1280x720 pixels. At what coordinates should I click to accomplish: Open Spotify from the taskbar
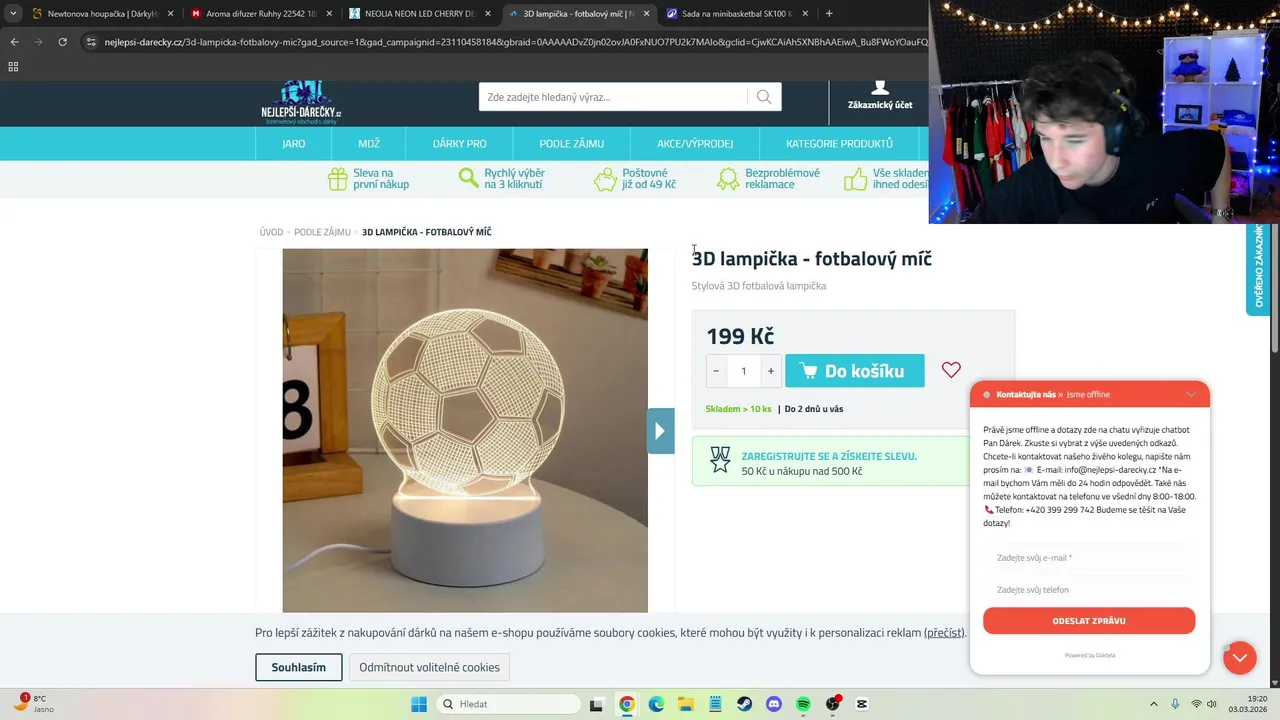point(803,704)
